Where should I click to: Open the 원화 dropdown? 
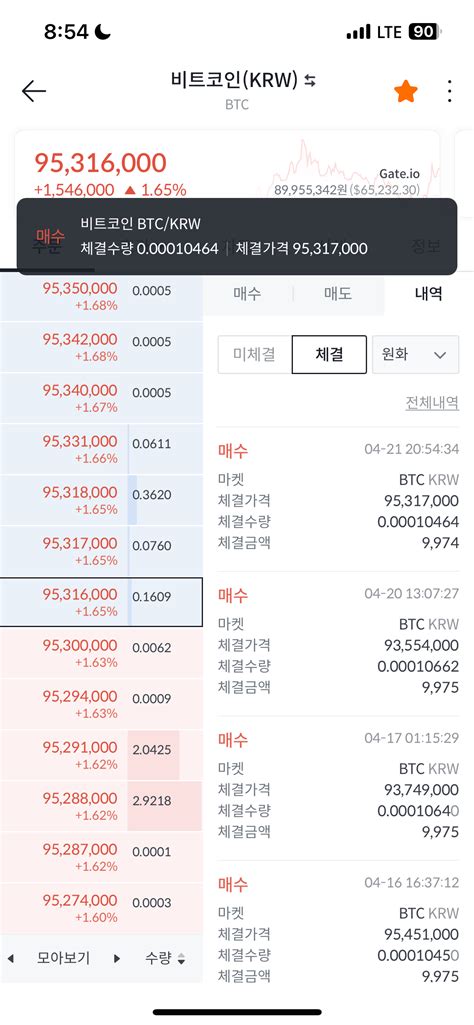(x=415, y=354)
